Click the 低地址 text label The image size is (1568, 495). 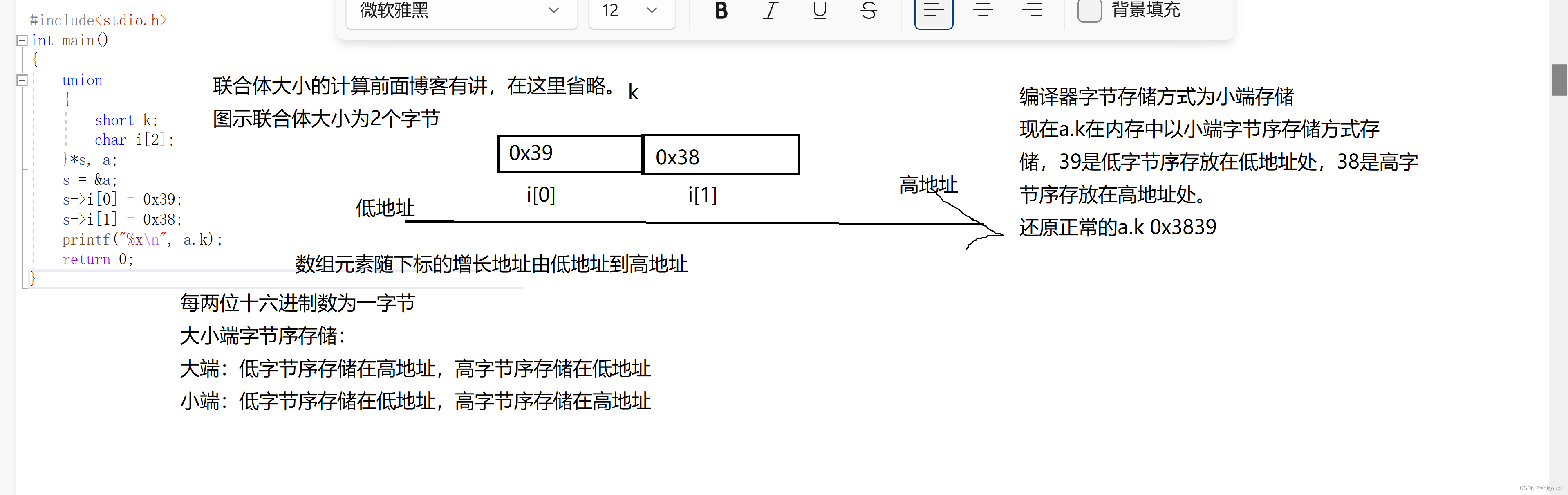[x=385, y=208]
